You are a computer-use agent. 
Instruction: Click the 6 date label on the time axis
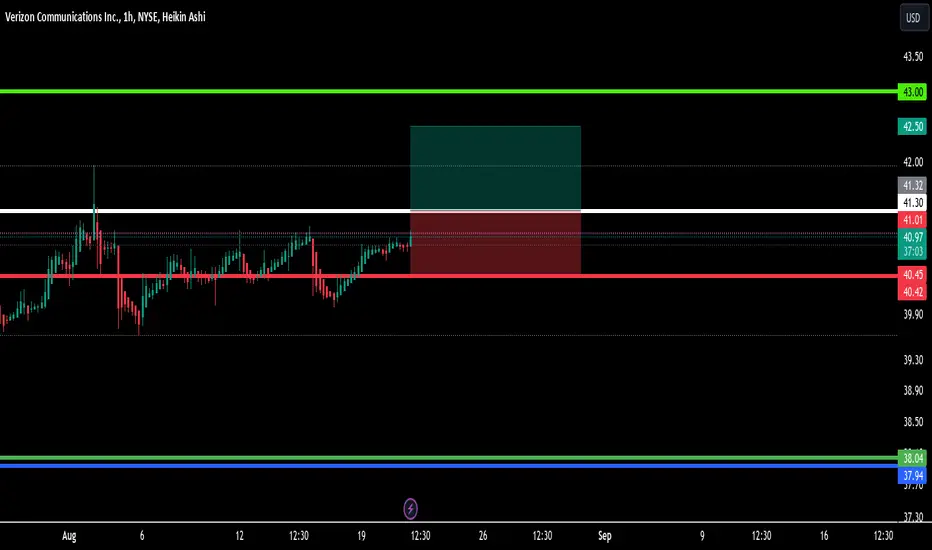[141, 536]
